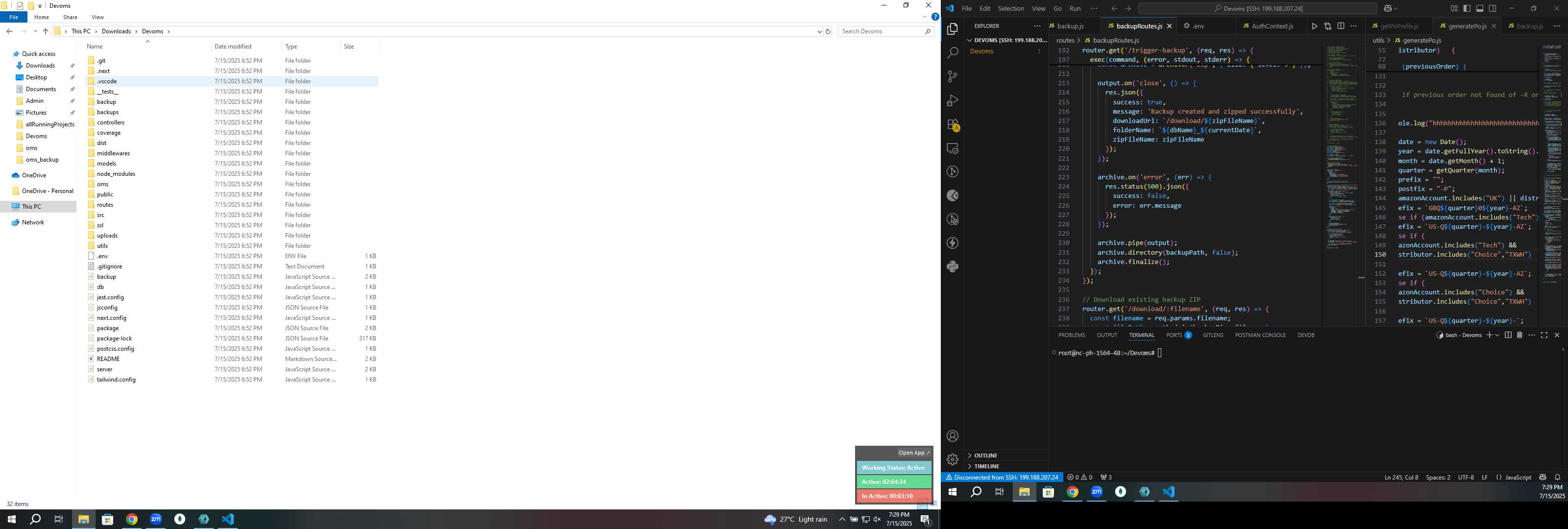Open the Source Control view in VS Code

(x=953, y=76)
